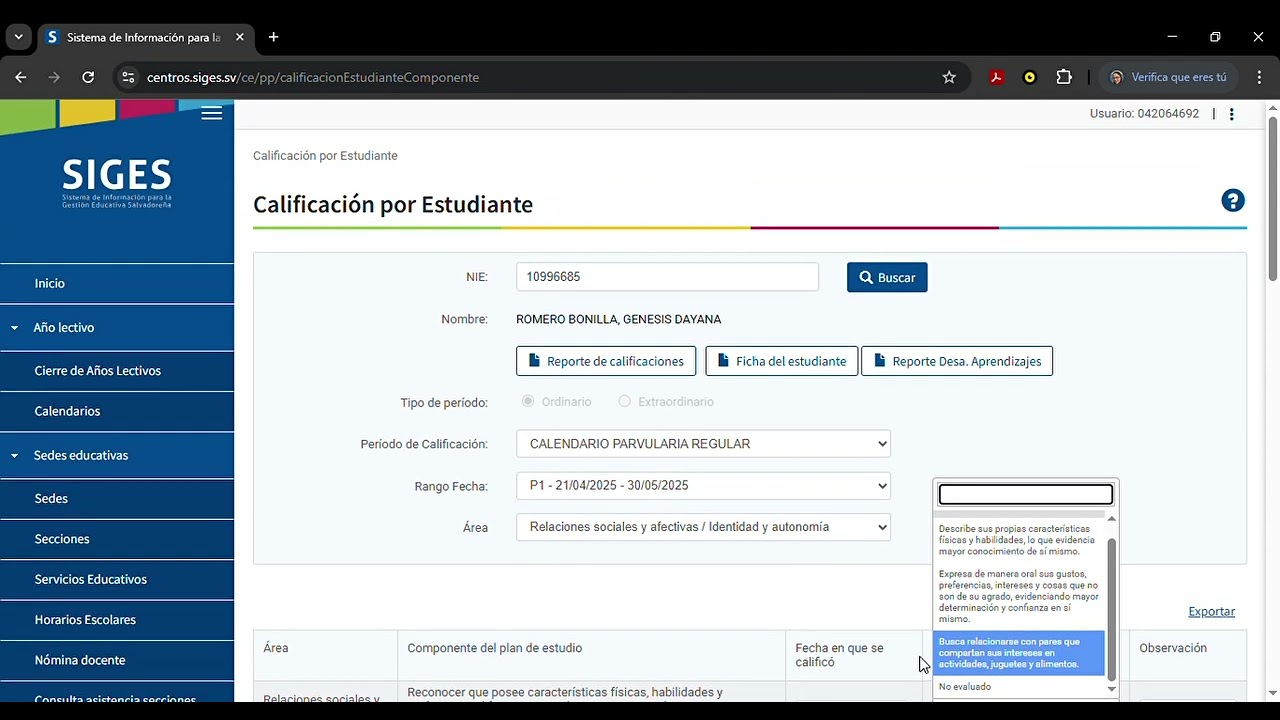Collapse the Sedes educativas sidebar section
Image resolution: width=1280 pixels, height=720 pixels.
click(15, 455)
